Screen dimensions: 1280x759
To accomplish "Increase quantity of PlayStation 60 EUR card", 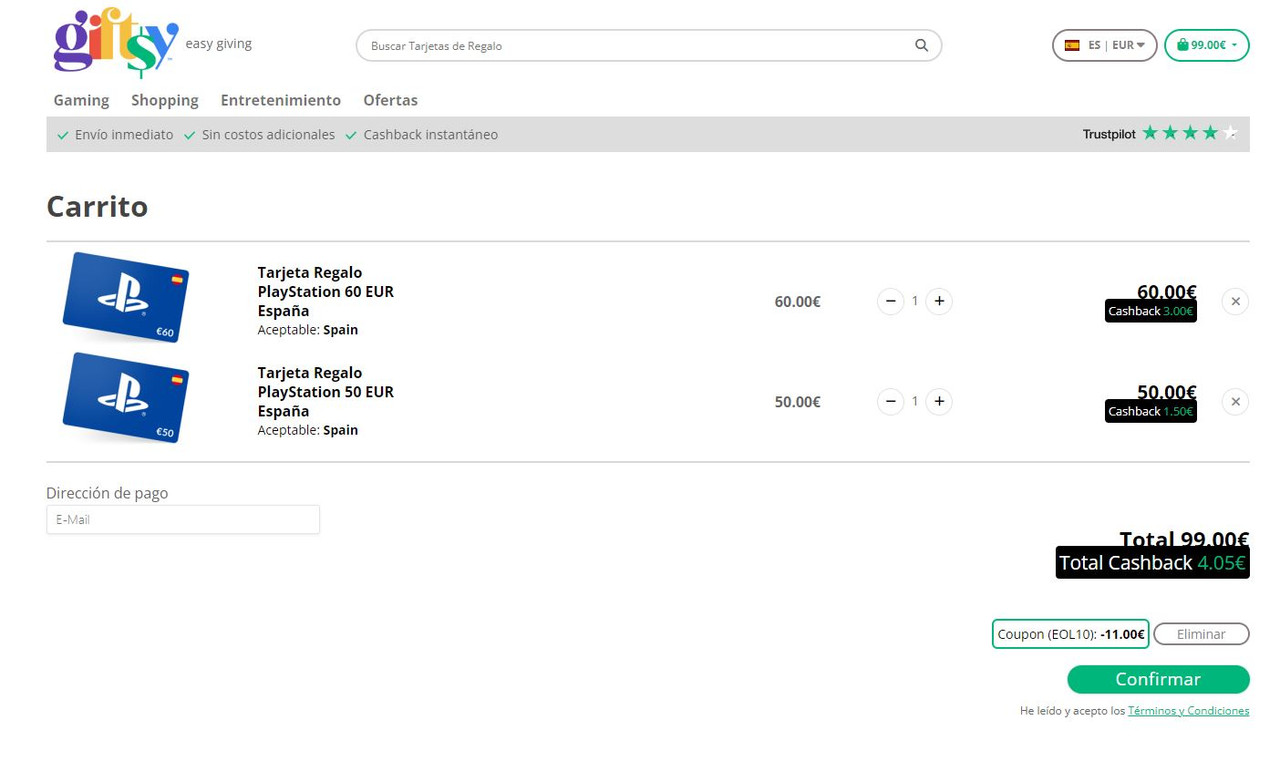I will click(939, 301).
